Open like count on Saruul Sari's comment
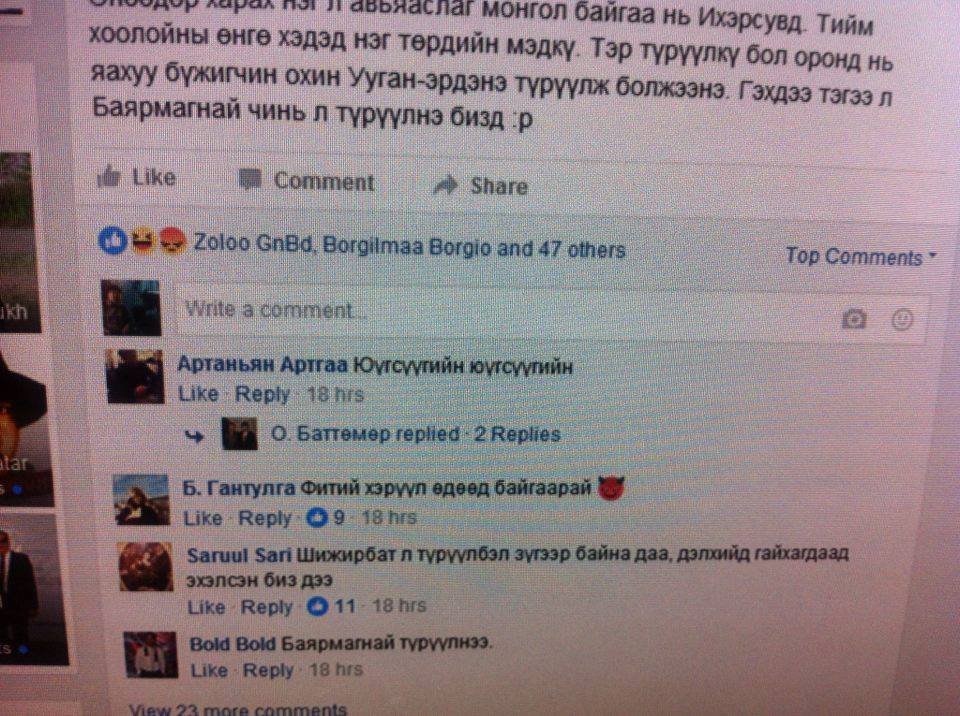The width and height of the screenshot is (960, 716). [x=331, y=606]
